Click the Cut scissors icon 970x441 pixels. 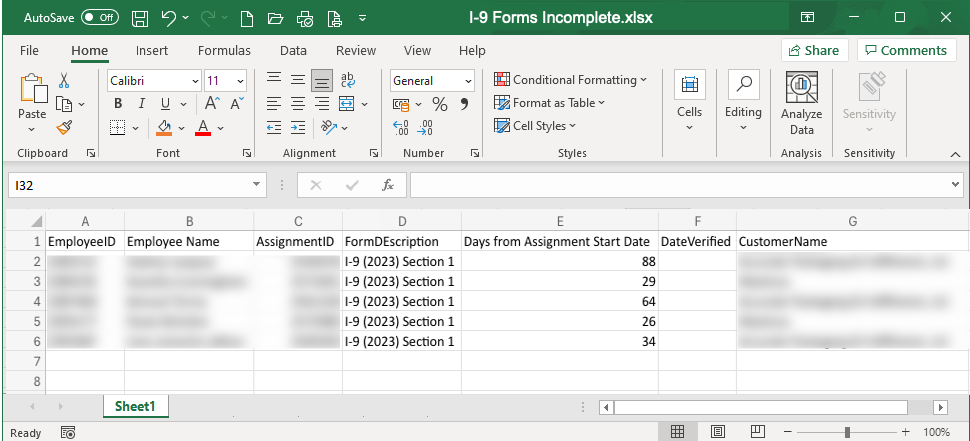(64, 80)
